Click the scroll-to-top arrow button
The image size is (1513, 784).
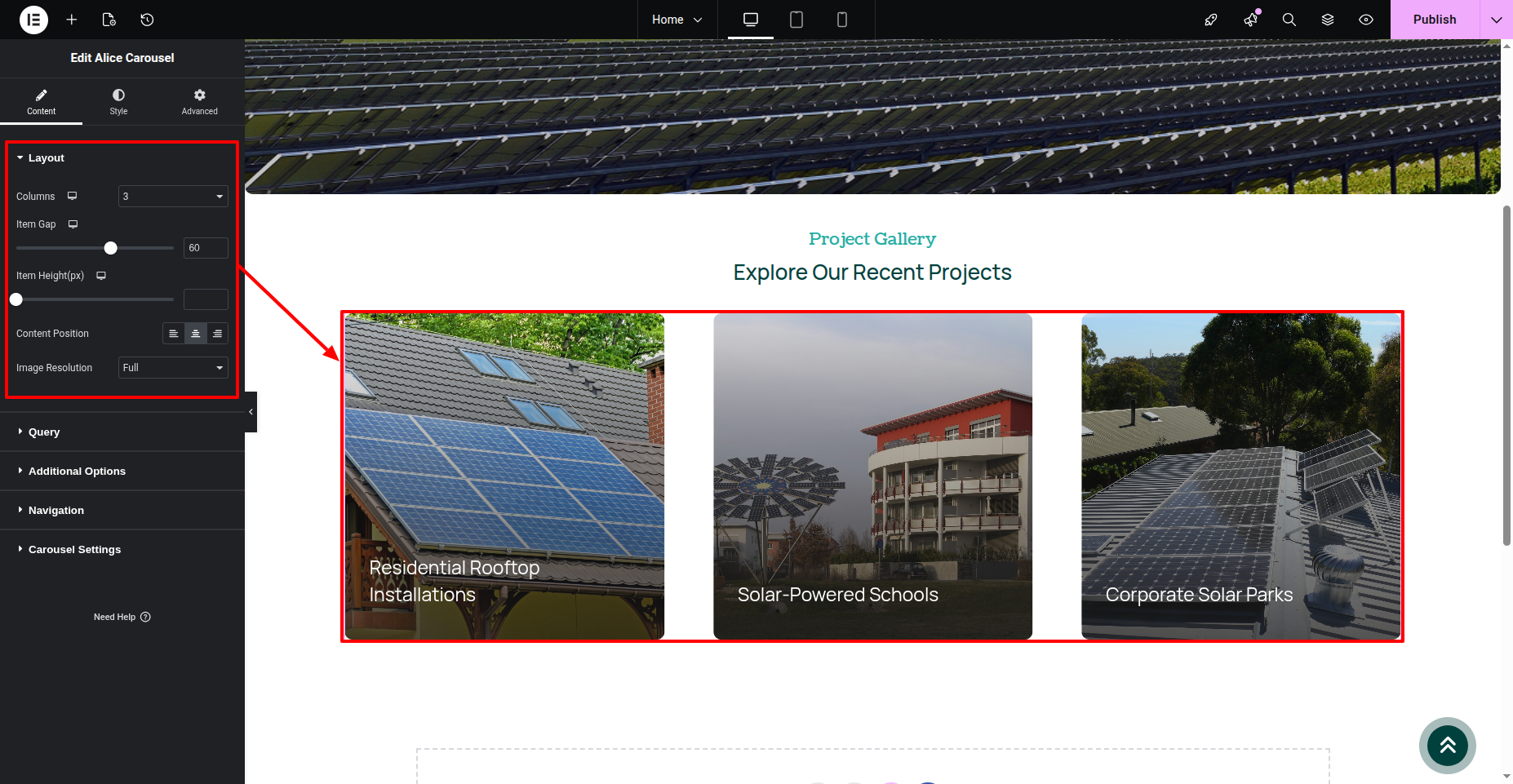pyautogui.click(x=1447, y=745)
